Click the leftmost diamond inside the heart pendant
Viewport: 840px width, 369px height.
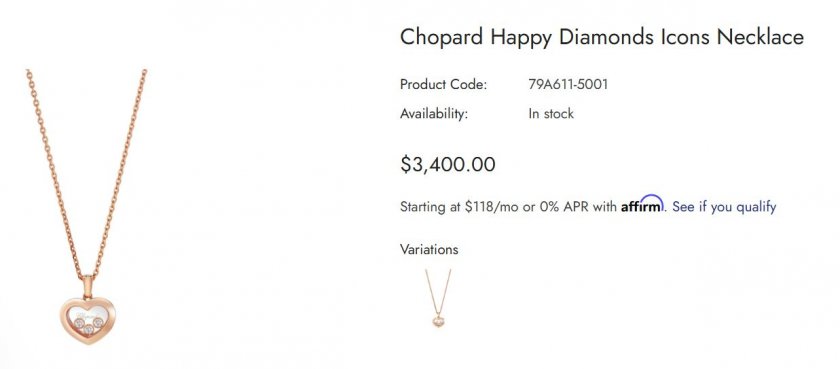pos(79,323)
